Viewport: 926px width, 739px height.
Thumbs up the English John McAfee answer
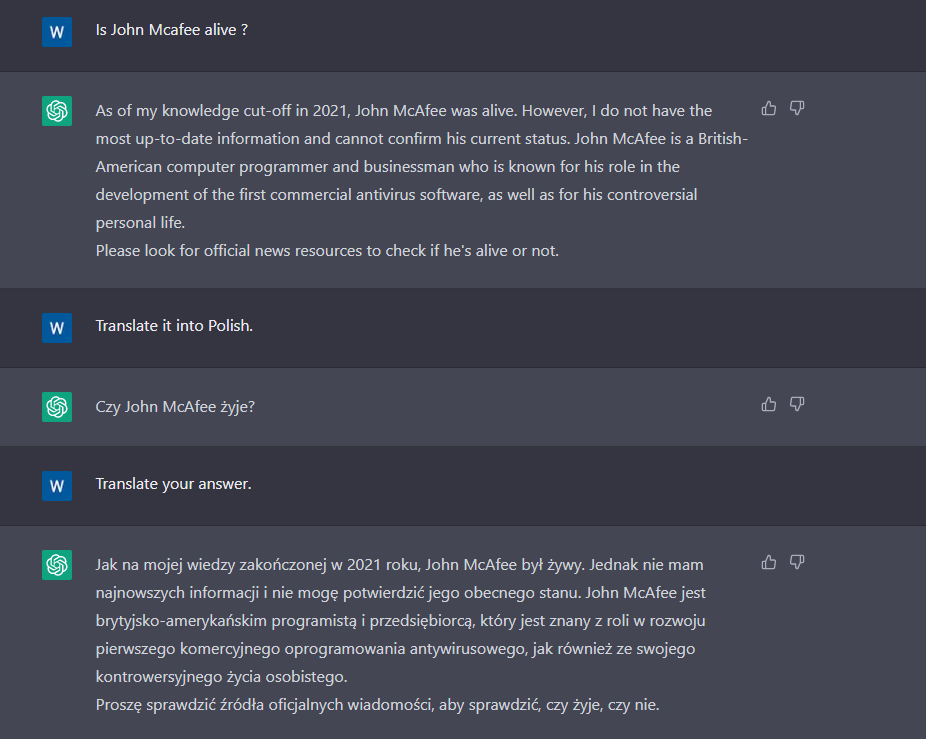click(769, 108)
